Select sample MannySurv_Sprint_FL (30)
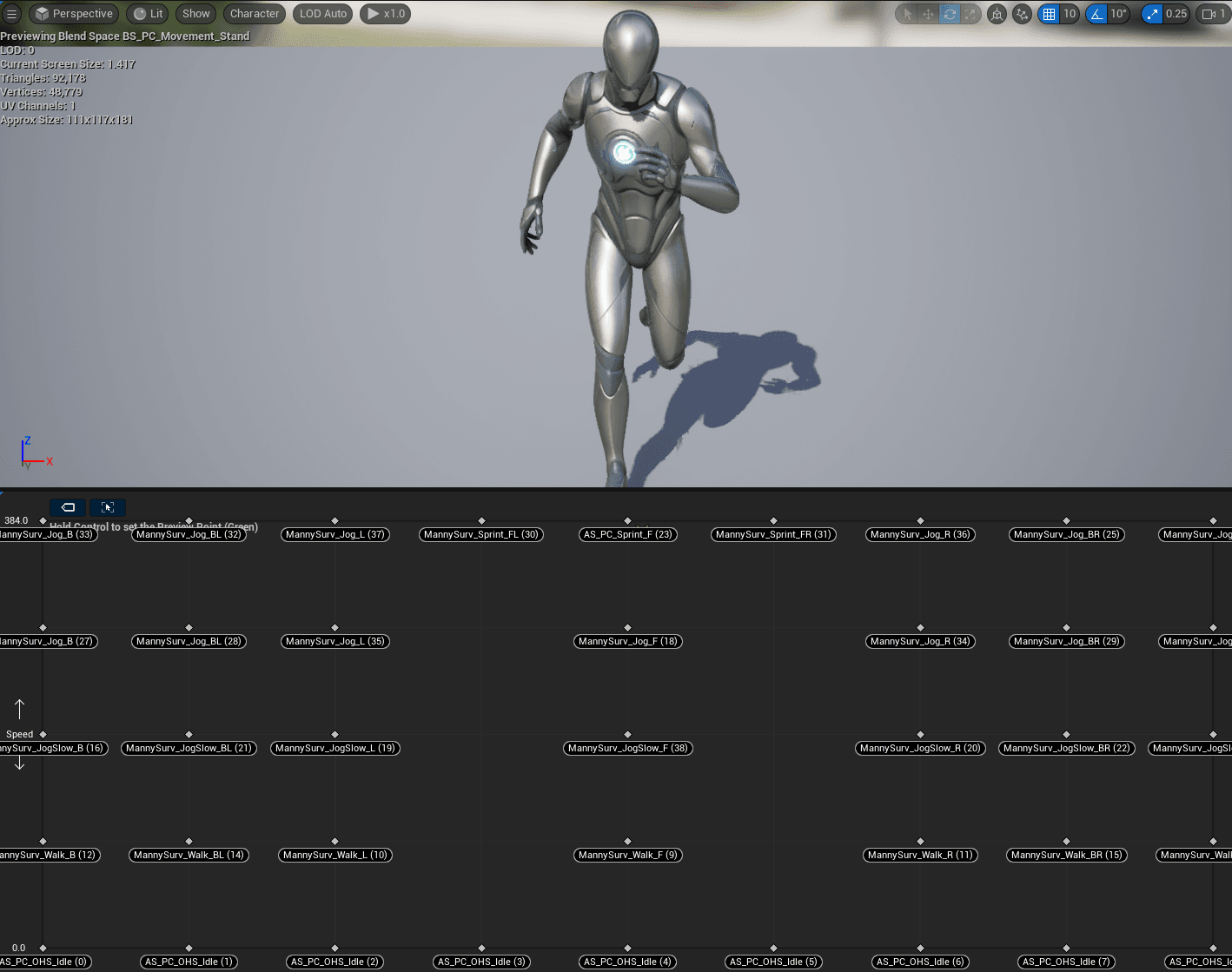The height and width of the screenshot is (972, 1232). [481, 534]
